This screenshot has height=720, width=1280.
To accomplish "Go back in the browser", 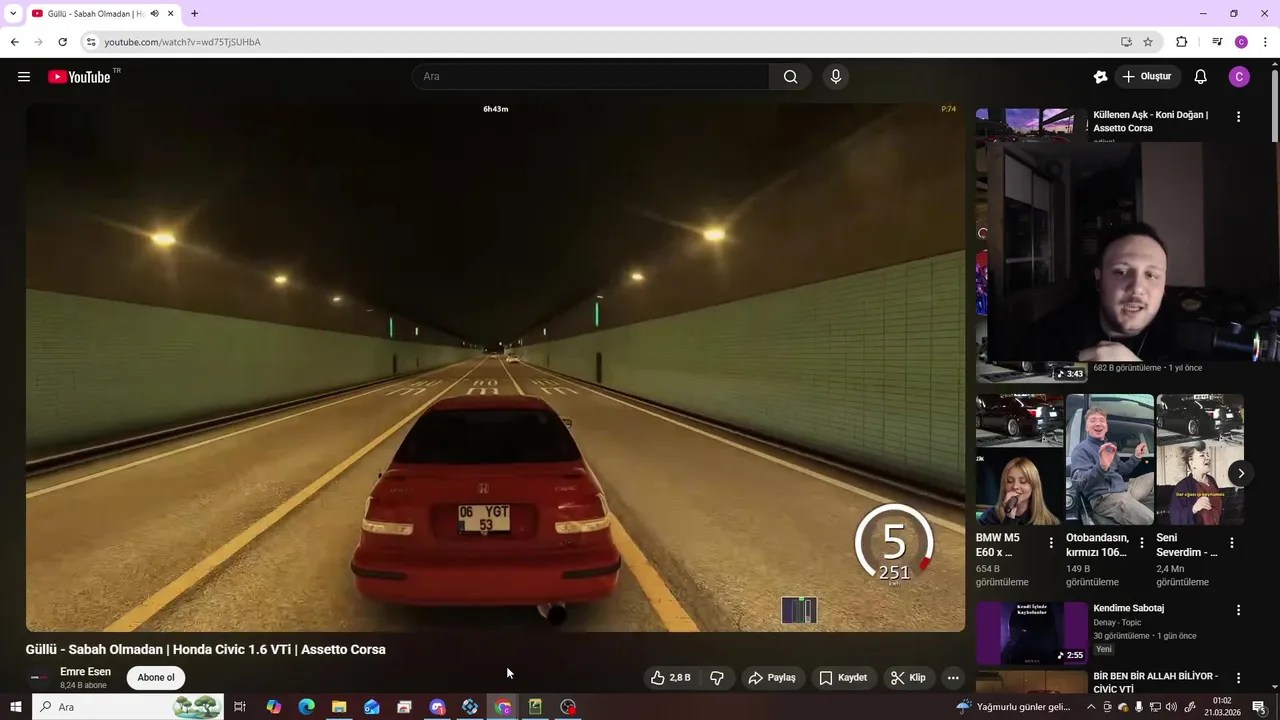I will 14,42.
